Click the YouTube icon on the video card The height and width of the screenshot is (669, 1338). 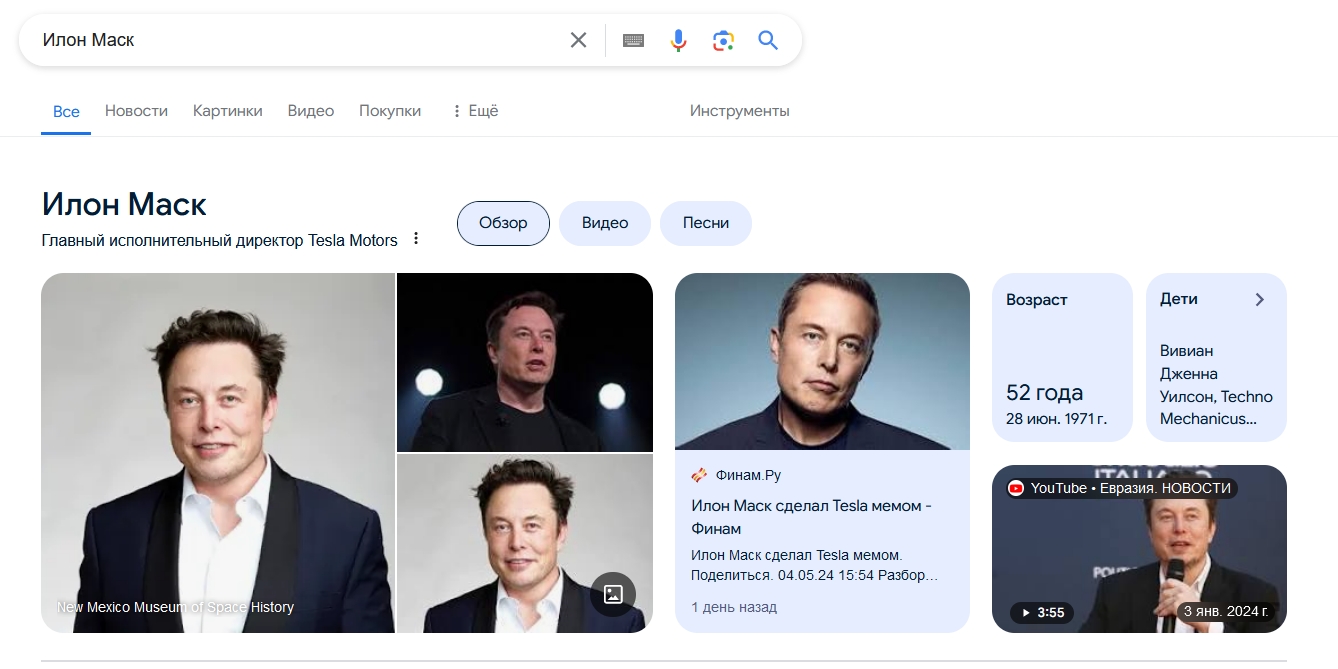coord(1017,488)
